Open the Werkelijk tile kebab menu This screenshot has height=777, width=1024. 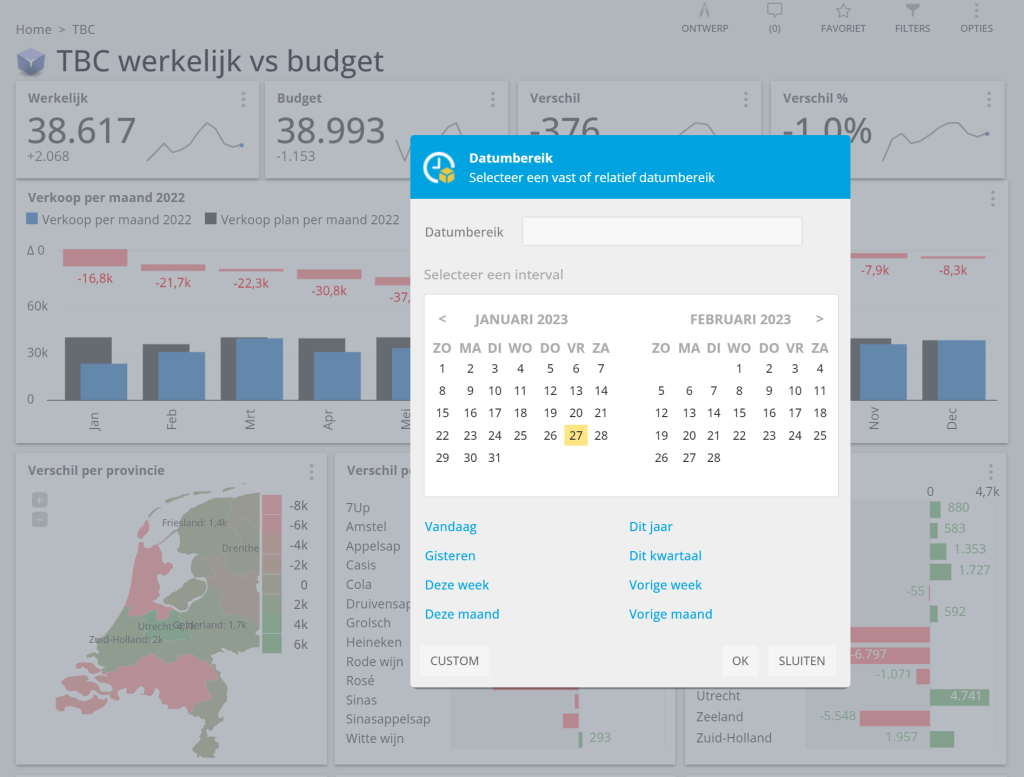(x=243, y=99)
